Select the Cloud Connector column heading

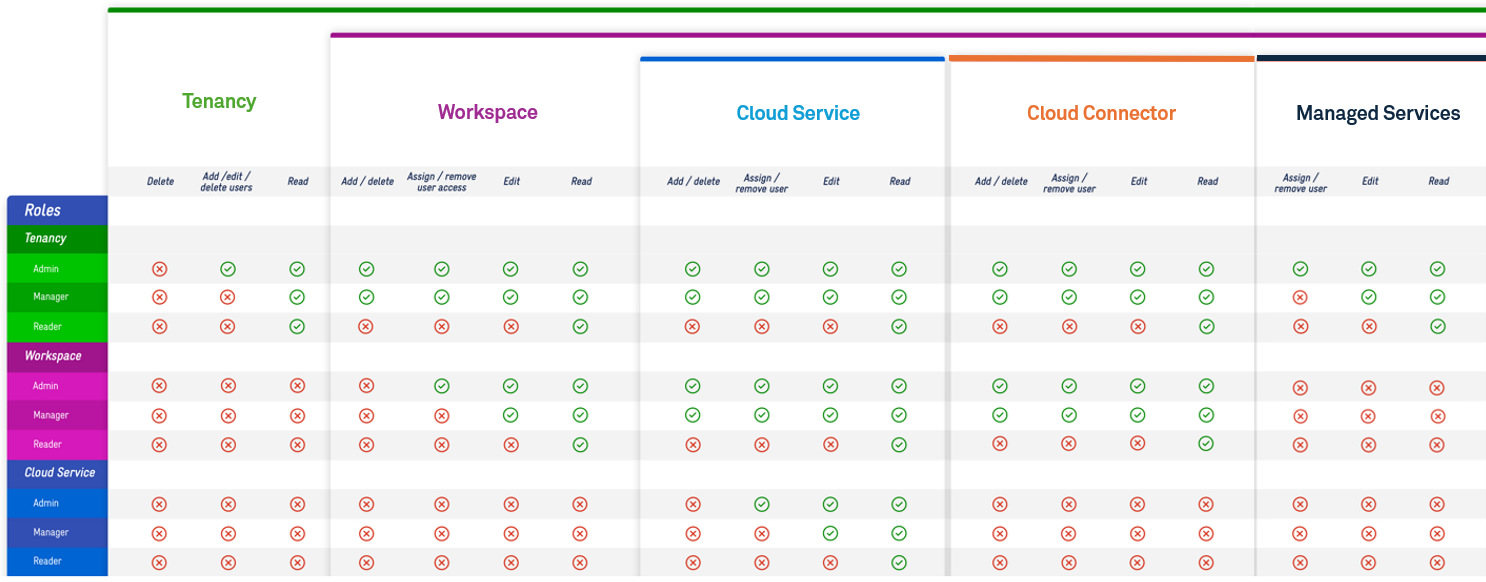tap(1101, 113)
